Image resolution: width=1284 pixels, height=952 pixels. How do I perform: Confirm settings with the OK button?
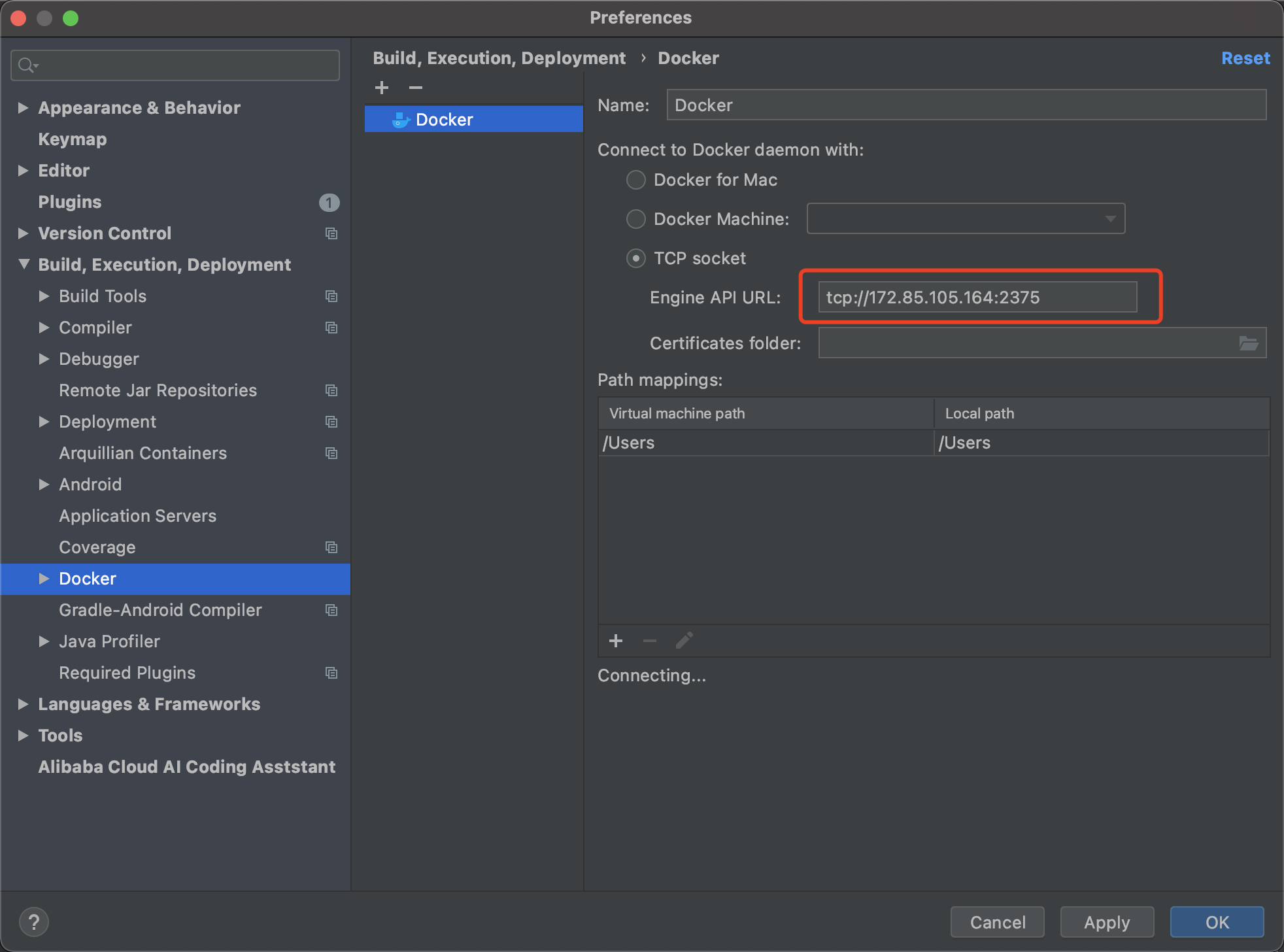(1217, 923)
